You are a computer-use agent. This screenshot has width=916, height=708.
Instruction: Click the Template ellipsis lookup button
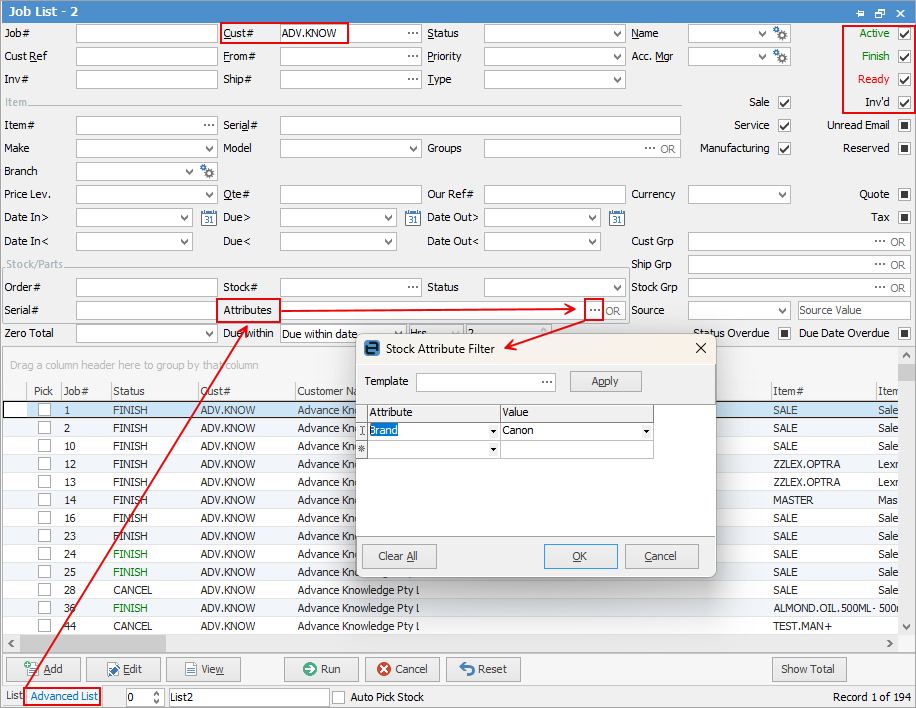pos(546,382)
